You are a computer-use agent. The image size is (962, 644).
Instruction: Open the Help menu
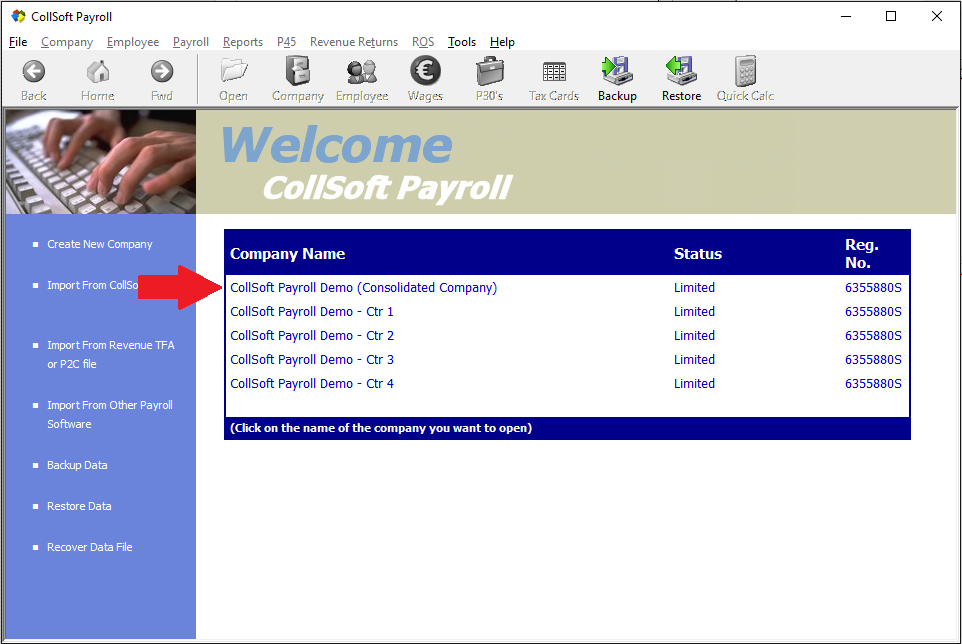pyautogui.click(x=502, y=42)
